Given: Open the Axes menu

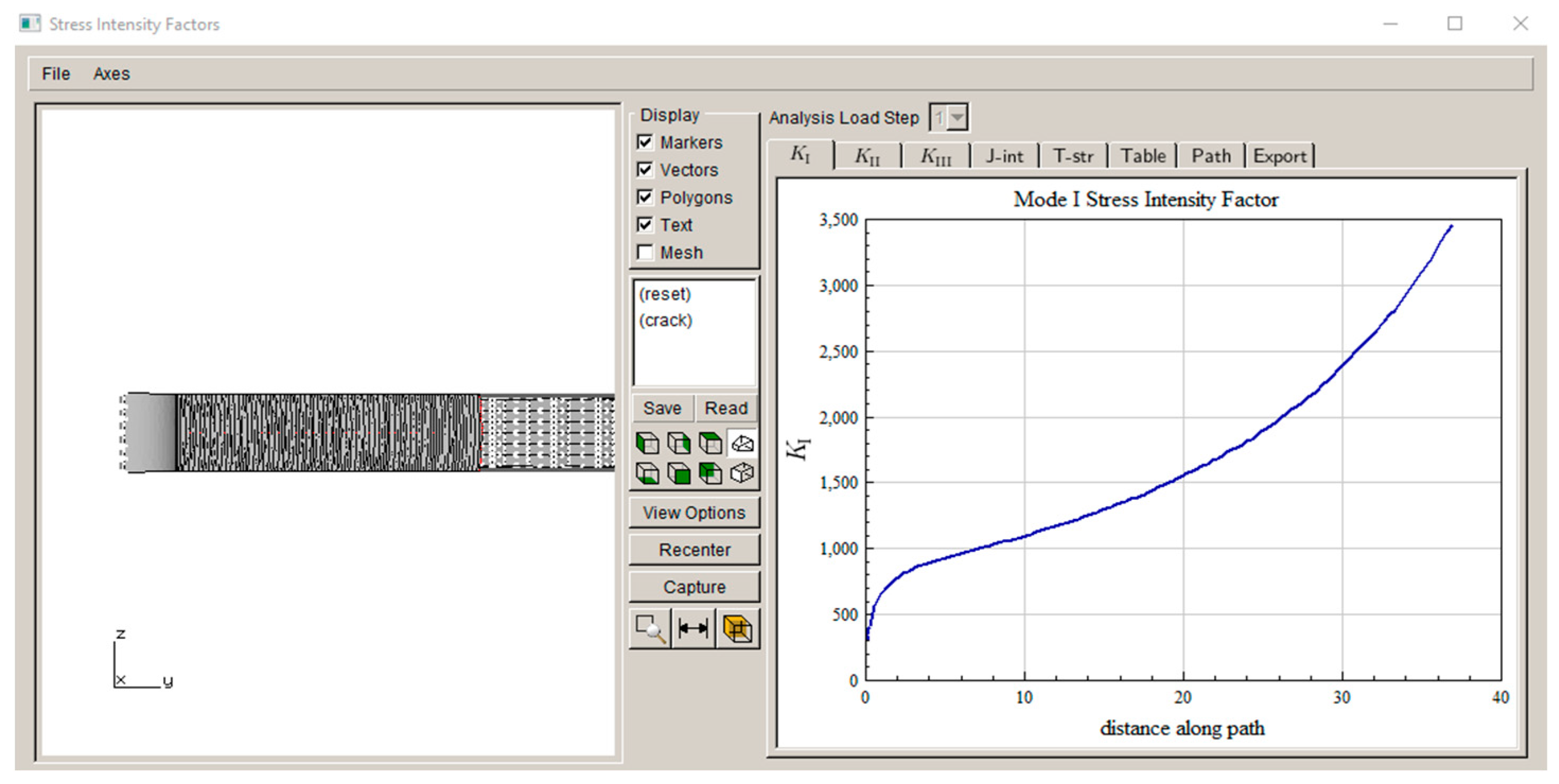Looking at the screenshot, I should [x=111, y=74].
